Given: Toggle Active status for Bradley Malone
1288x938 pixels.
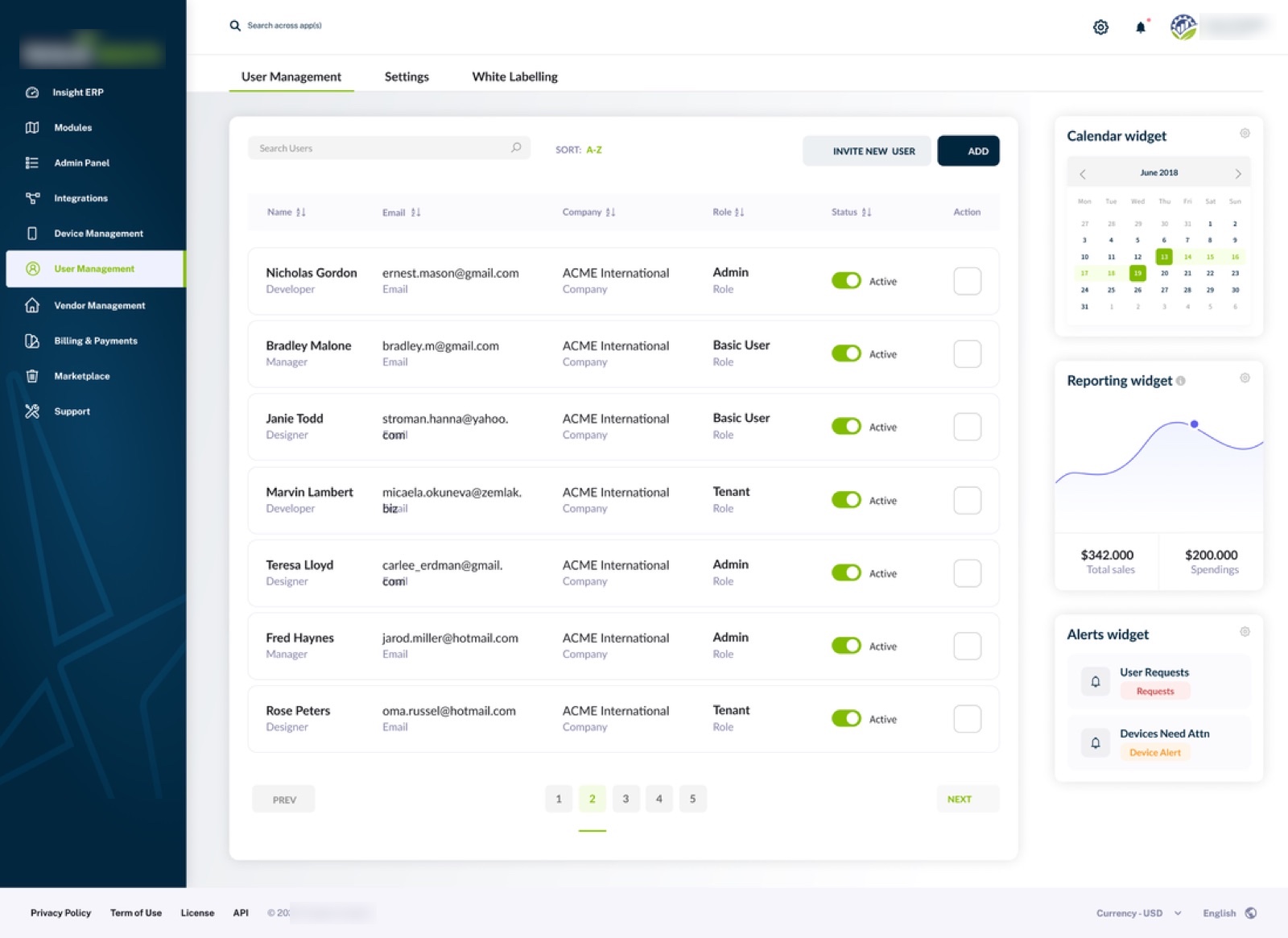Looking at the screenshot, I should pos(846,353).
